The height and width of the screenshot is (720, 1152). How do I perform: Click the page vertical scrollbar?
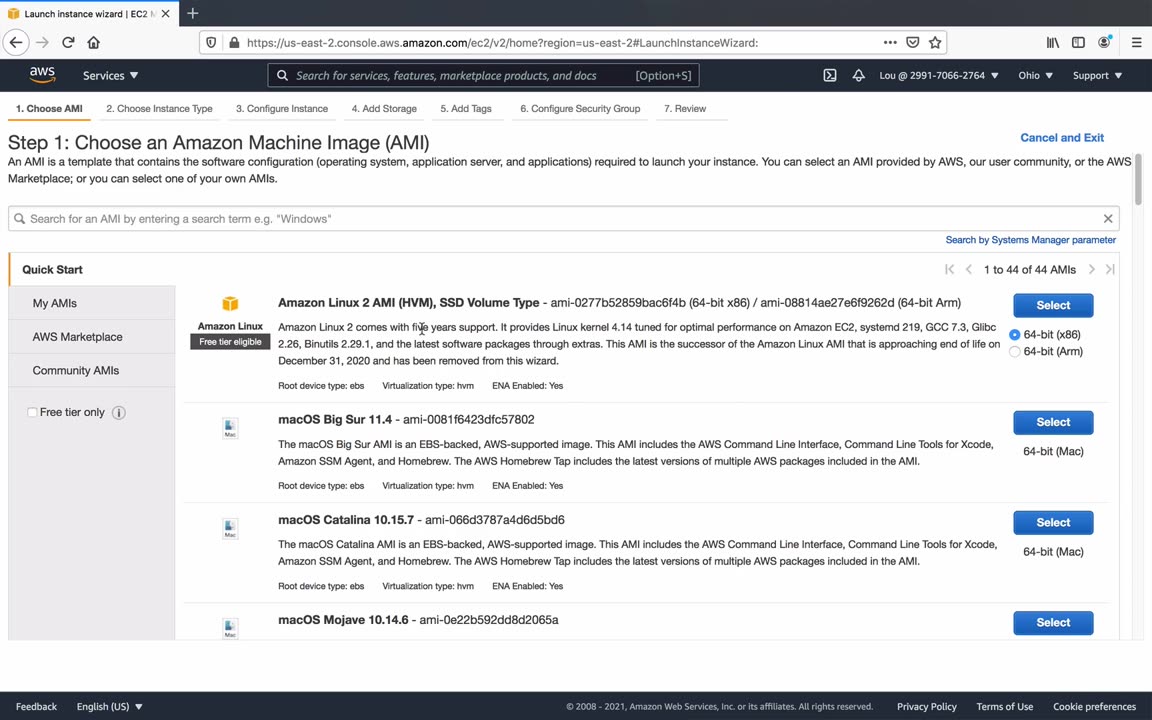(x=1138, y=179)
